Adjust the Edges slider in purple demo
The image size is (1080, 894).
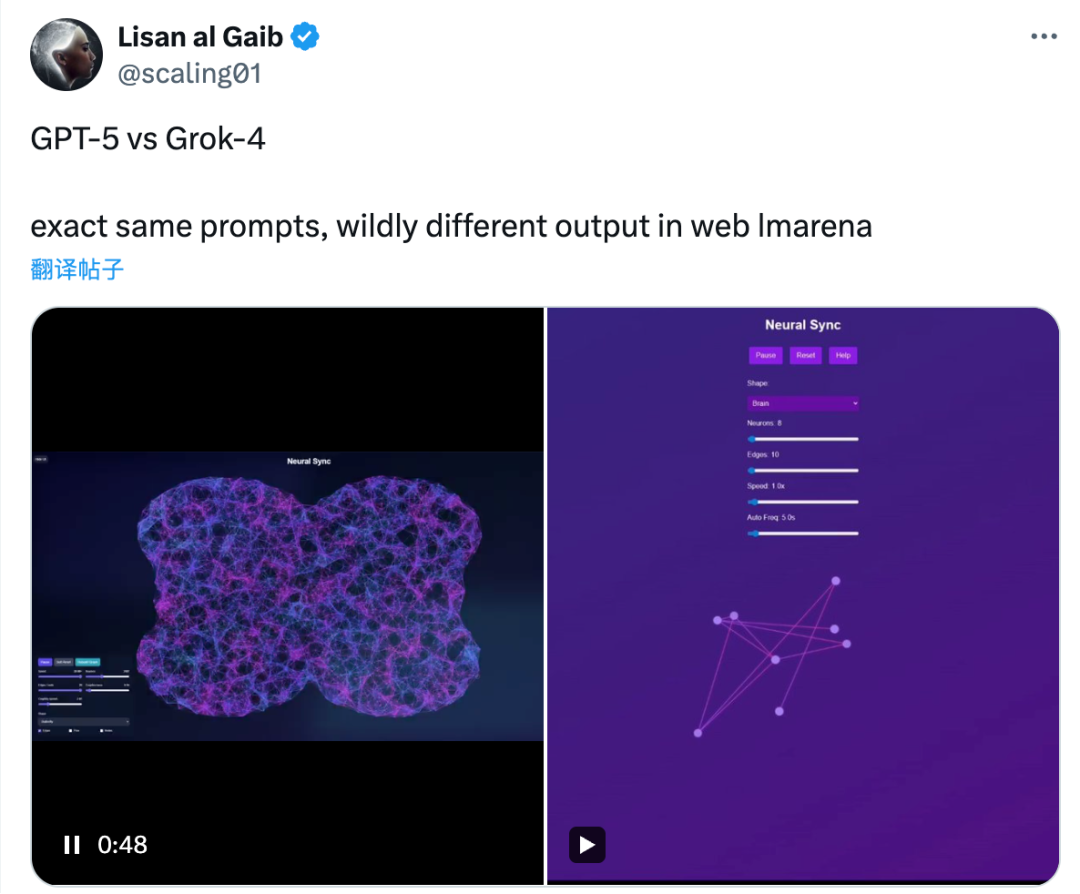[x=803, y=470]
